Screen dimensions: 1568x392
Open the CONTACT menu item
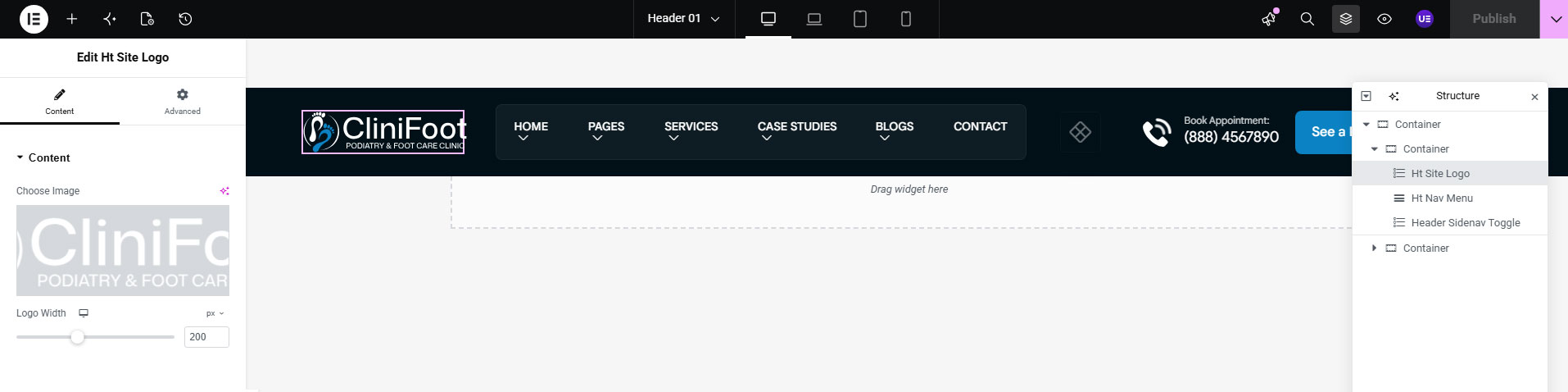pyautogui.click(x=981, y=126)
